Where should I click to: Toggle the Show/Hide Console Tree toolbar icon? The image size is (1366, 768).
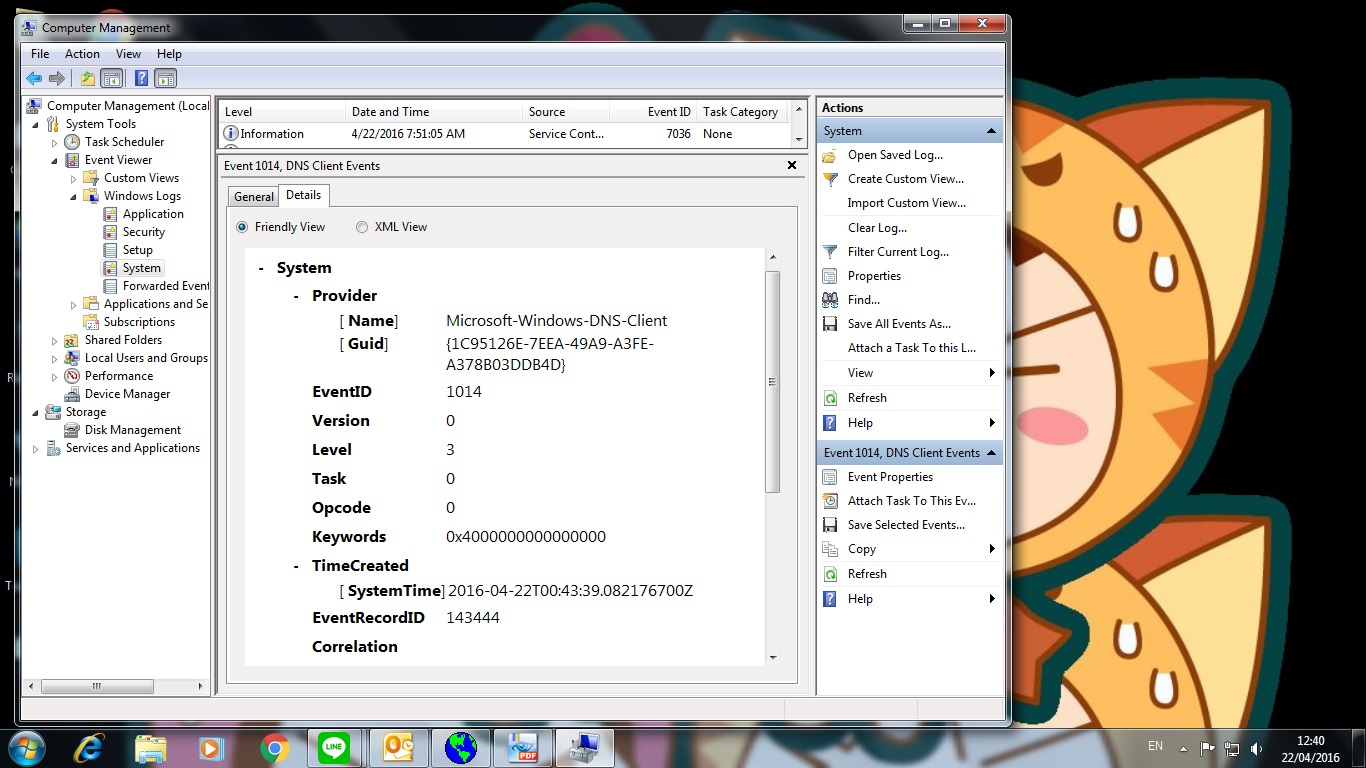[112, 78]
